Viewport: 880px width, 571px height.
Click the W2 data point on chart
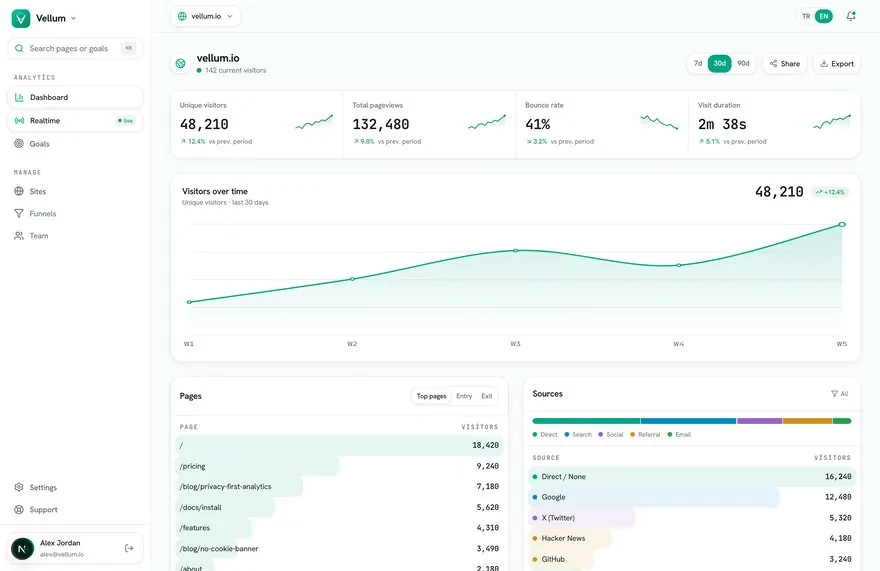(352, 279)
